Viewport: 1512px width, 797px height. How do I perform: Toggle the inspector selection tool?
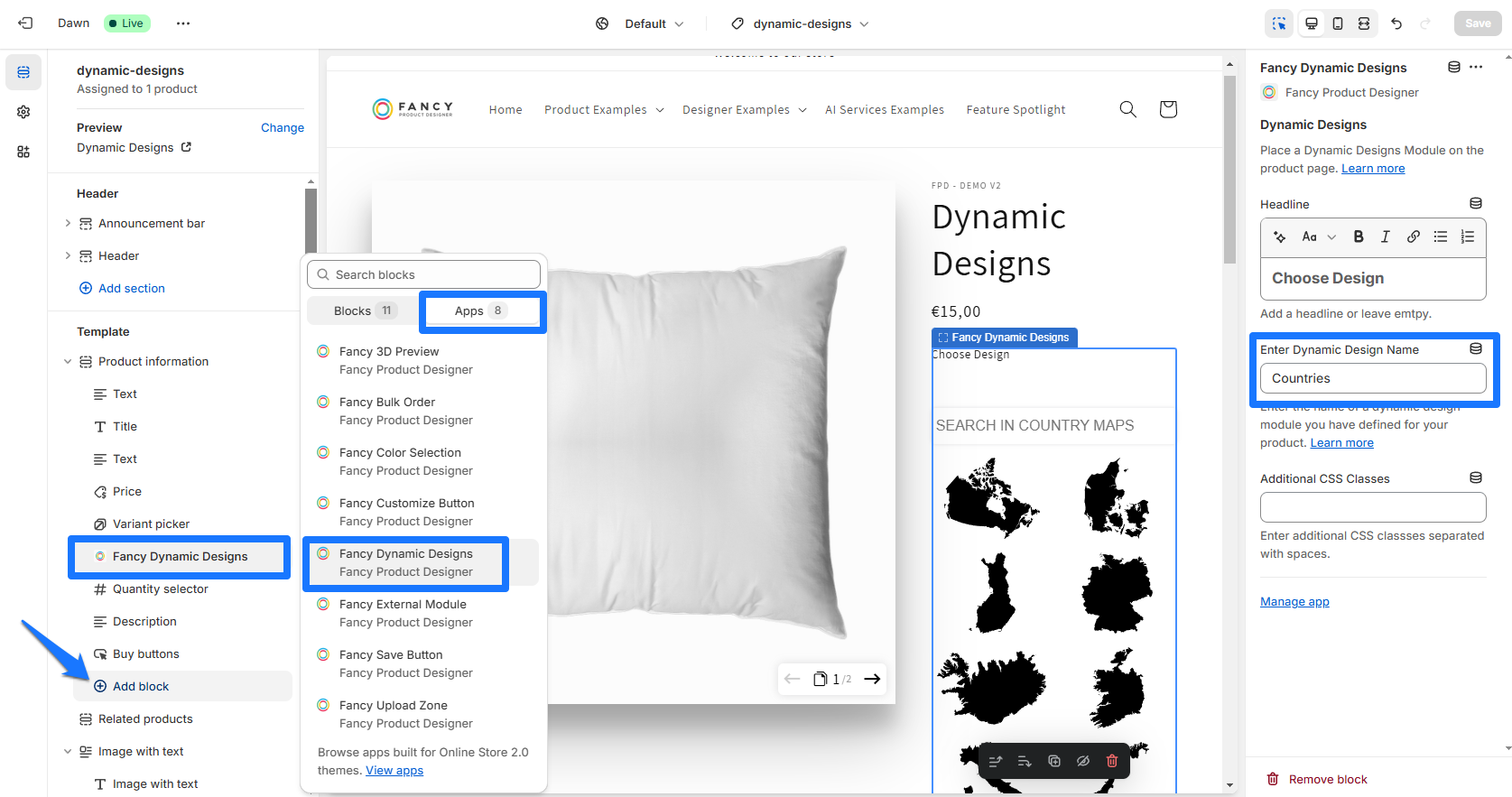pyautogui.click(x=1279, y=23)
